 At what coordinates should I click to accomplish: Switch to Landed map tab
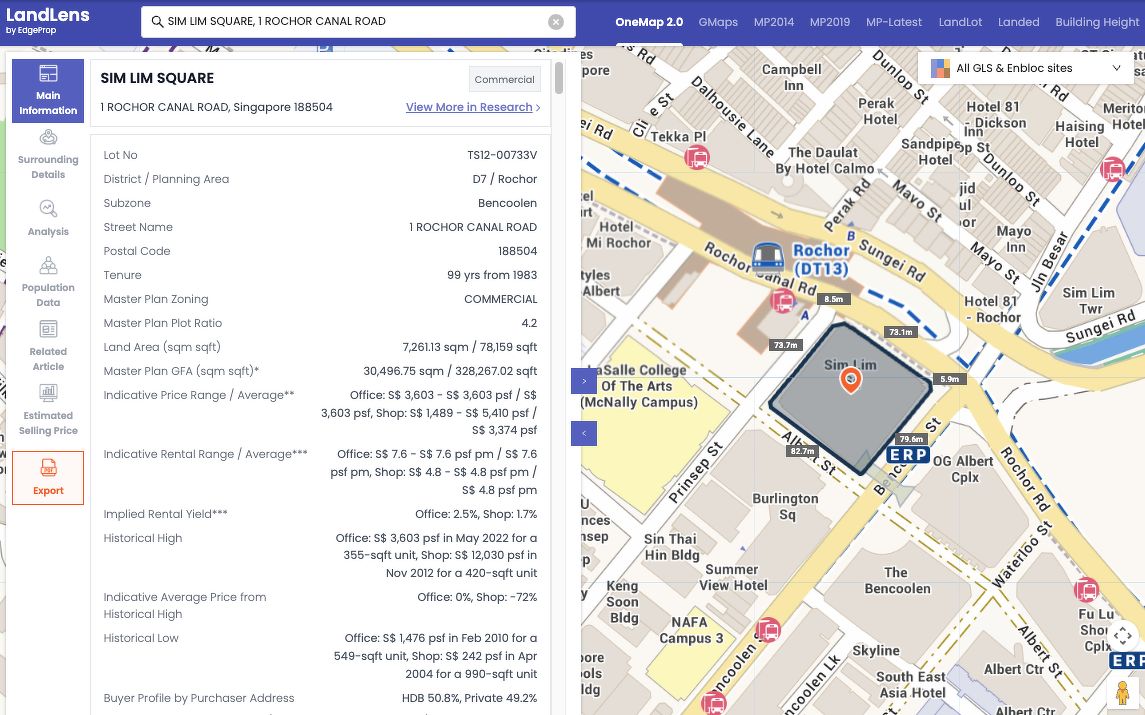[x=1019, y=22]
